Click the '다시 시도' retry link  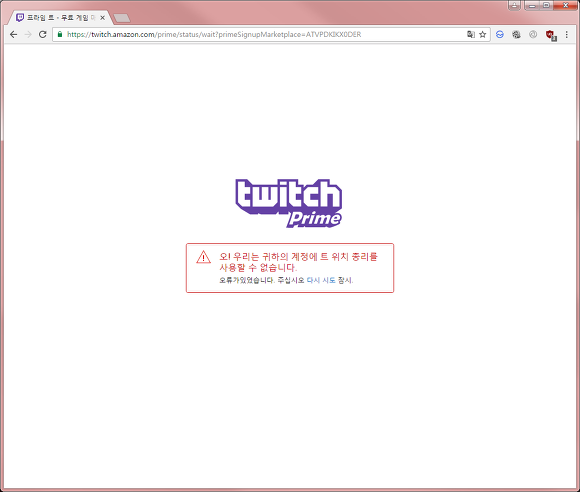(321, 280)
